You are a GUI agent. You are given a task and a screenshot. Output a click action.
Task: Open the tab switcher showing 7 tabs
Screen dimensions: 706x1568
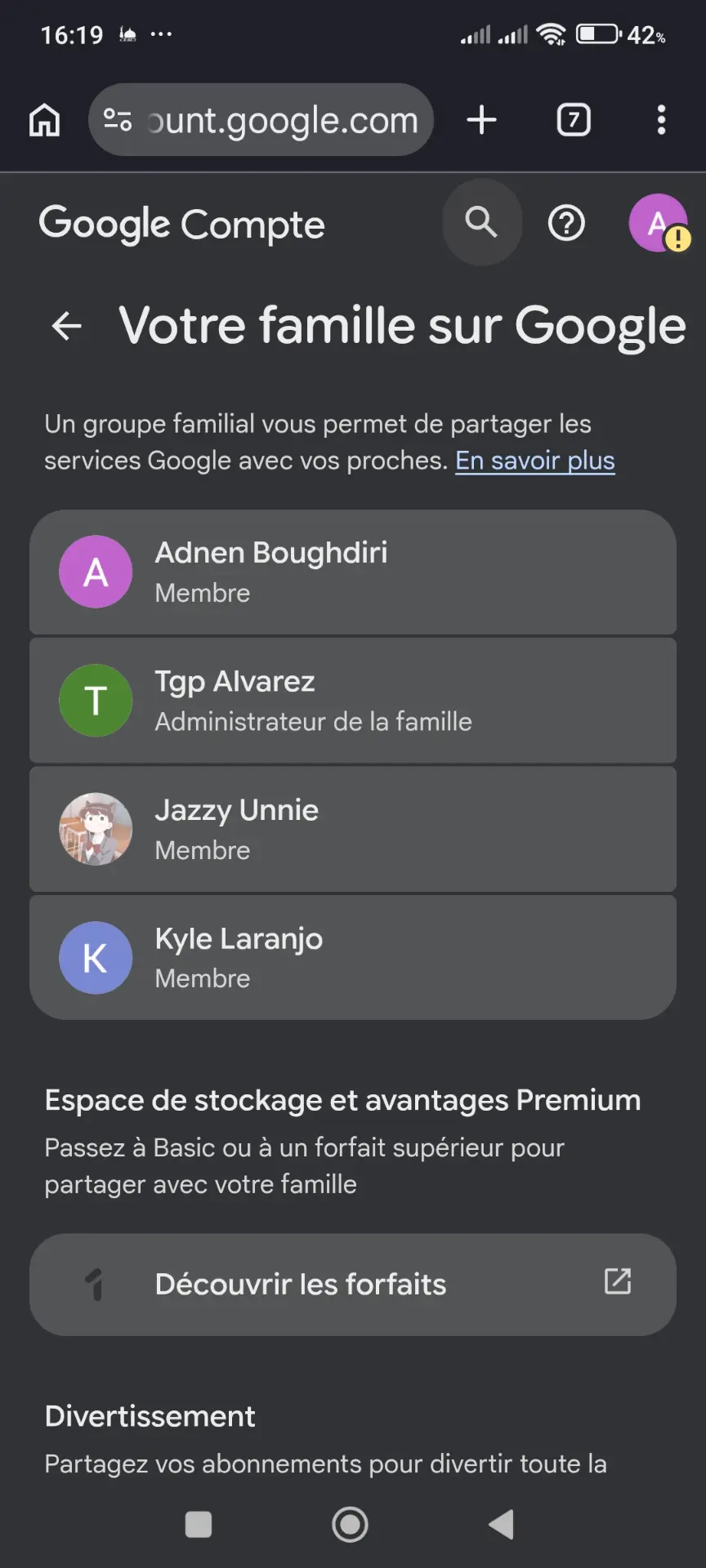(x=574, y=120)
